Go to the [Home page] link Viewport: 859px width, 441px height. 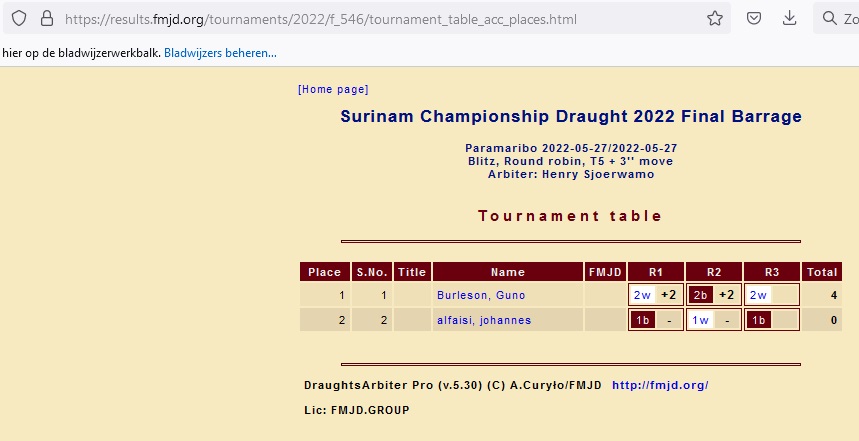click(x=333, y=90)
